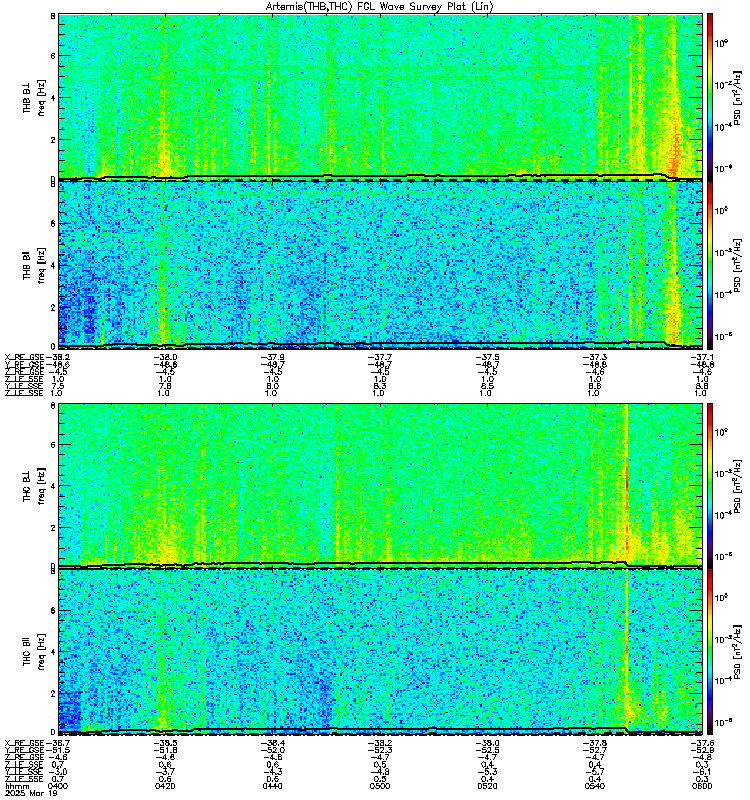Image resolution: width=750 pixels, height=800 pixels.
Task: Click the PSD [nT²/Hz] label of the top color bar
Action: (x=737, y=97)
